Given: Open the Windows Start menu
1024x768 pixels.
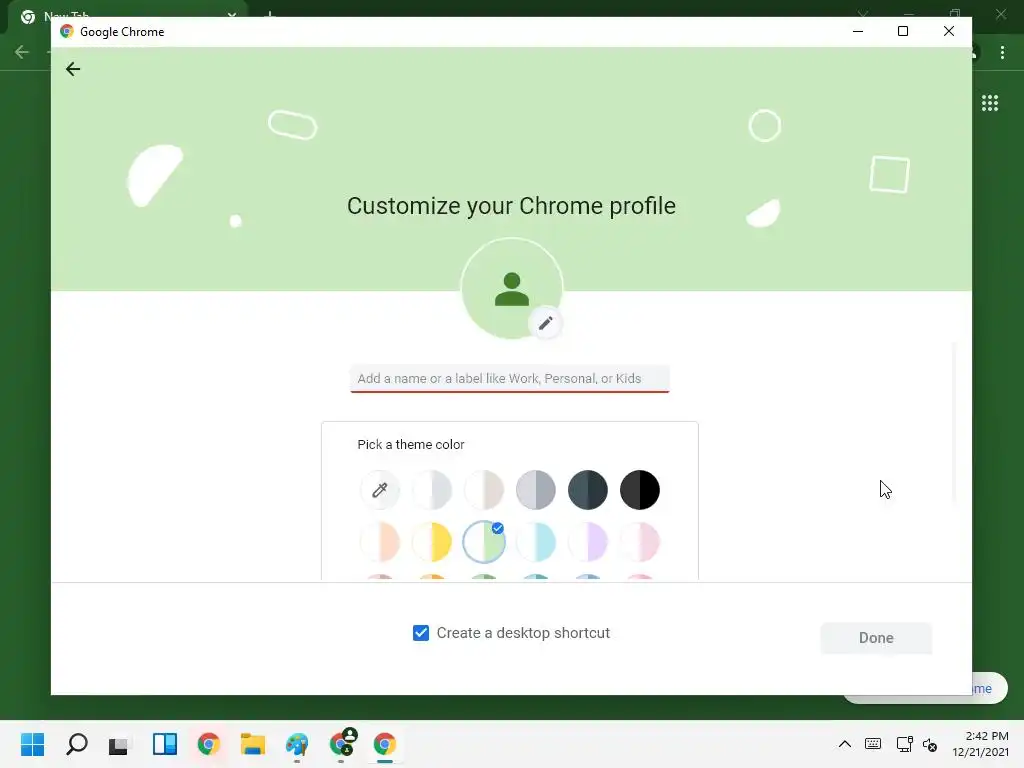Looking at the screenshot, I should pos(32,744).
